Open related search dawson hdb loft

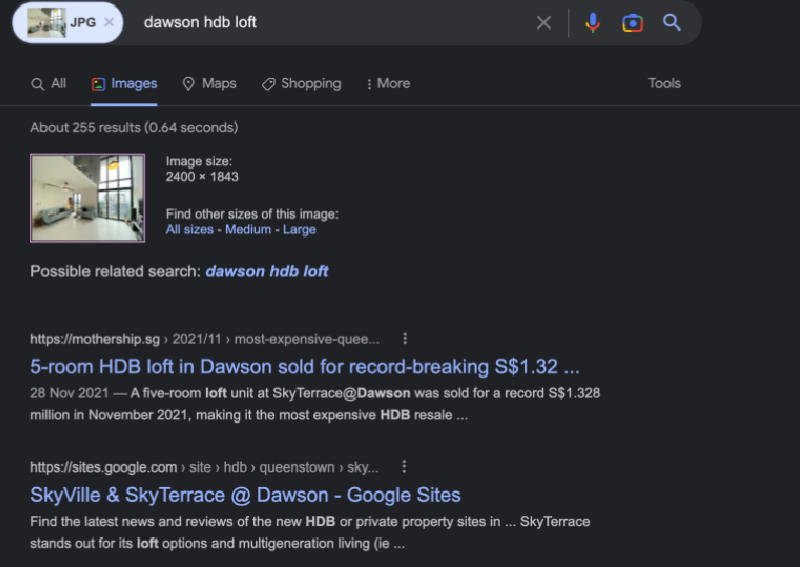click(266, 271)
